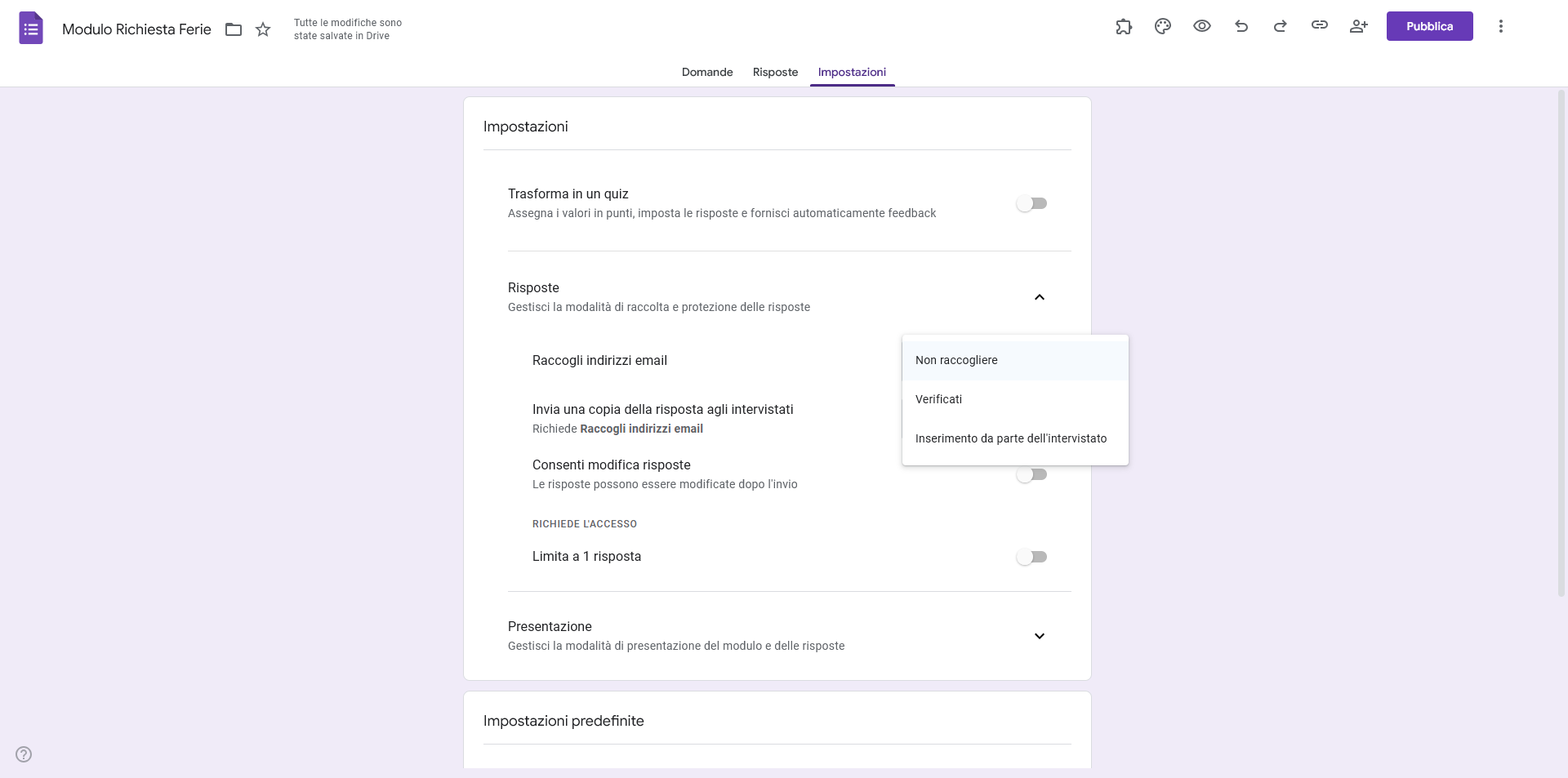Viewport: 1568px width, 778px height.
Task: Turn on Consenti modifica risposte
Action: [1032, 474]
